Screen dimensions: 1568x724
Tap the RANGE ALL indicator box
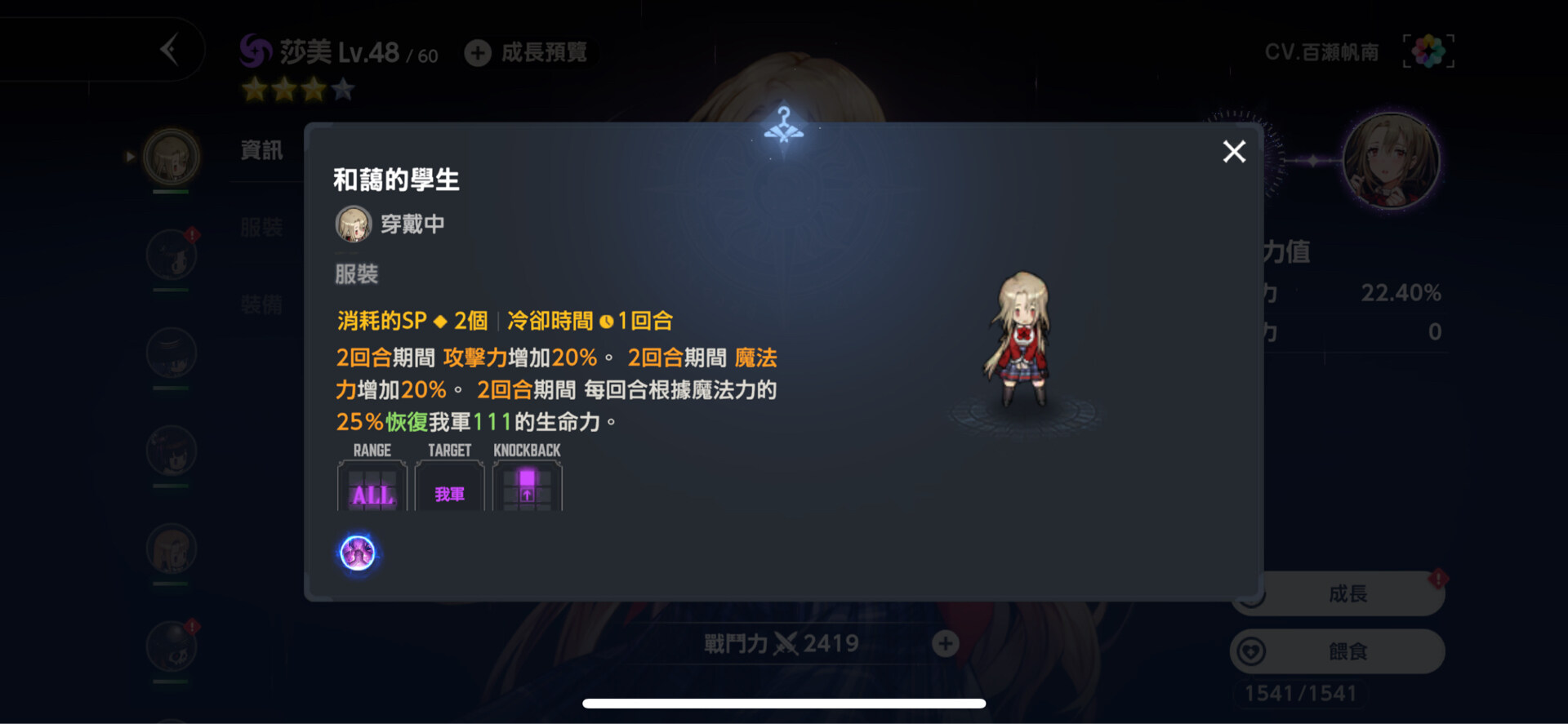coord(372,486)
